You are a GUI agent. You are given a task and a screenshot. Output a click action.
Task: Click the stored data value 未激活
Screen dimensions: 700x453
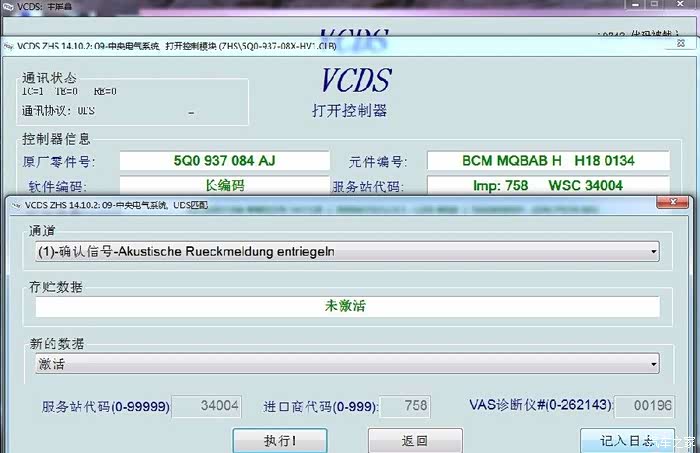[x=348, y=307]
